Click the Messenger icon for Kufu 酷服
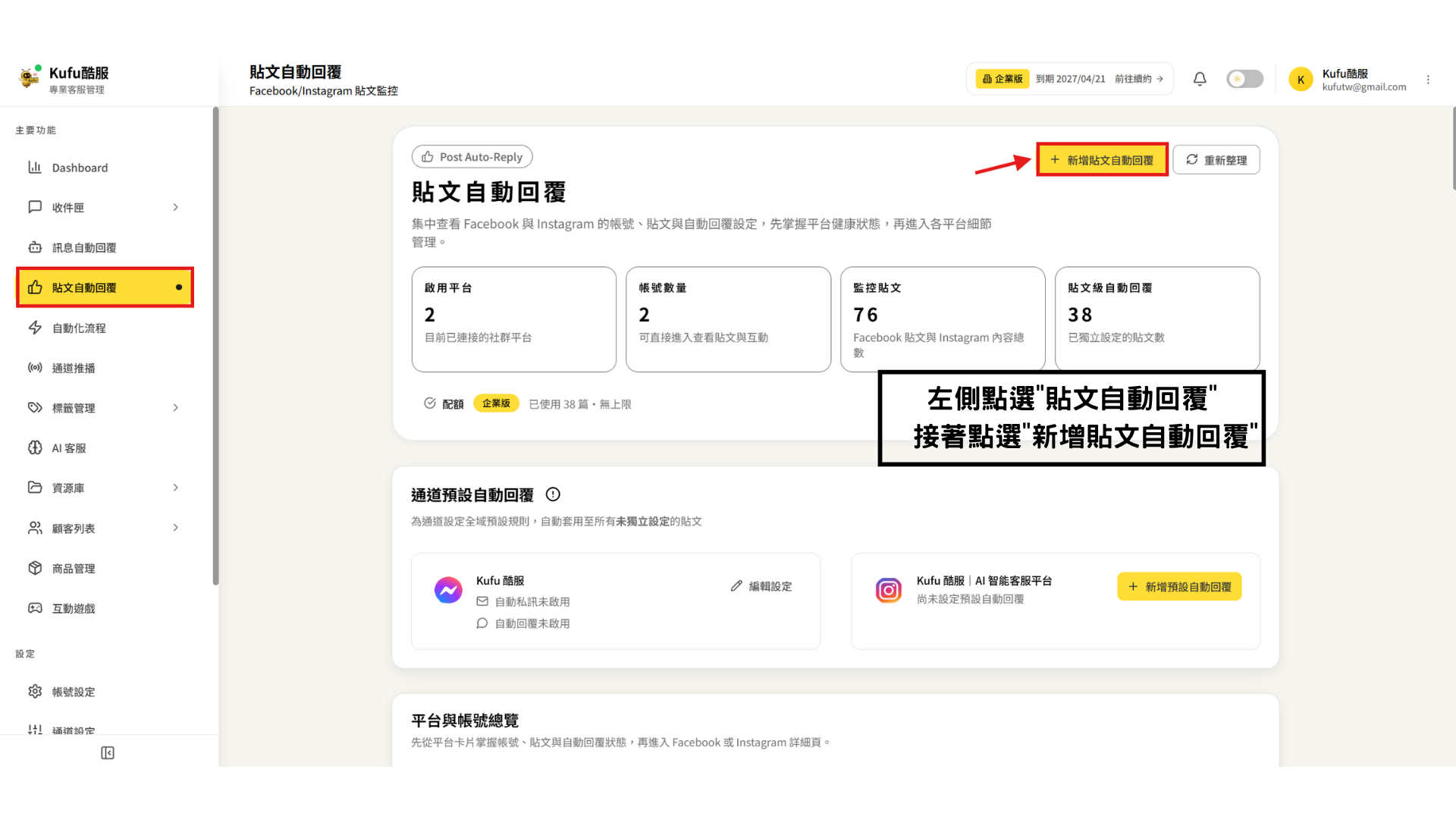This screenshot has width=1456, height=819. pyautogui.click(x=448, y=590)
